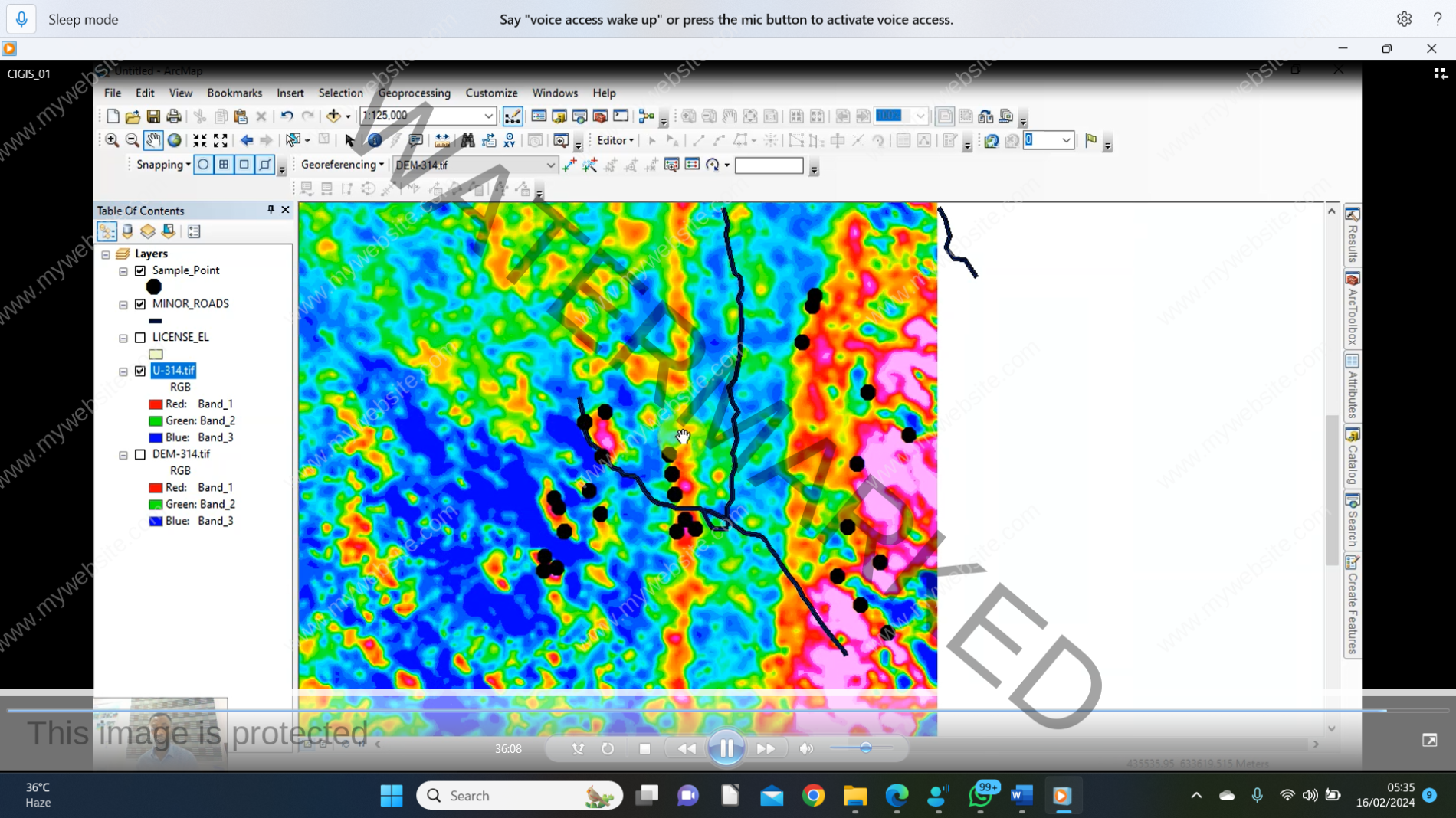
Task: Click the fast-forward player button
Action: point(766,749)
